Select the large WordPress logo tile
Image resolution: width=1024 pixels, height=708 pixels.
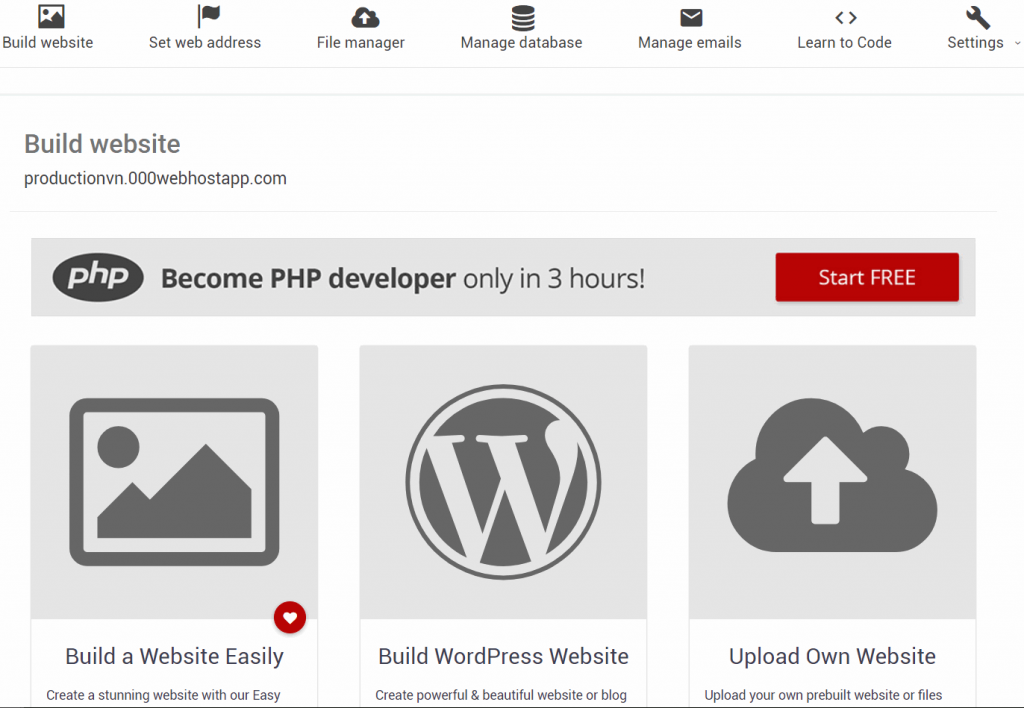click(x=503, y=482)
